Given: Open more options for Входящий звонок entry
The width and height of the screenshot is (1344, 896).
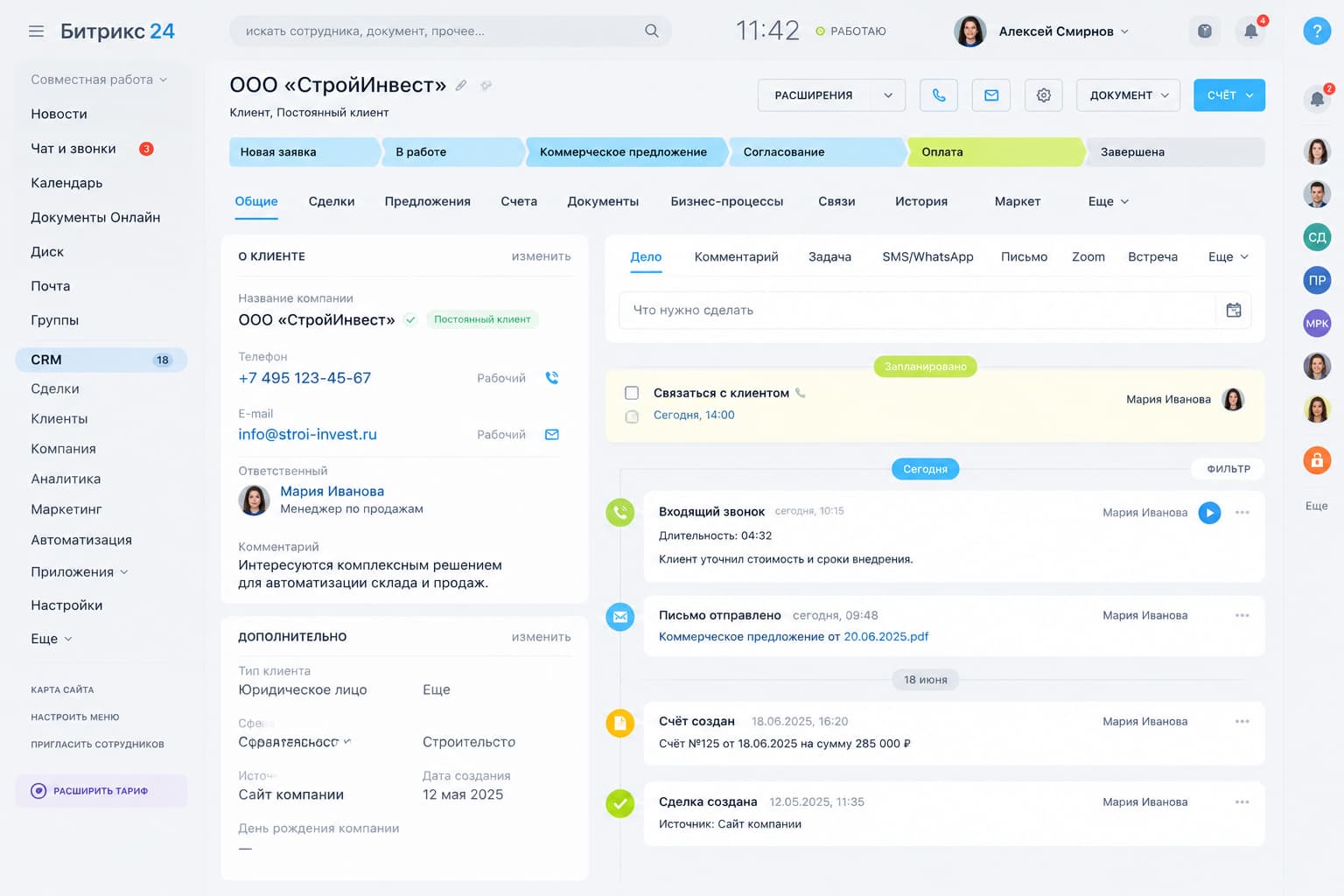Looking at the screenshot, I should click(x=1242, y=513).
